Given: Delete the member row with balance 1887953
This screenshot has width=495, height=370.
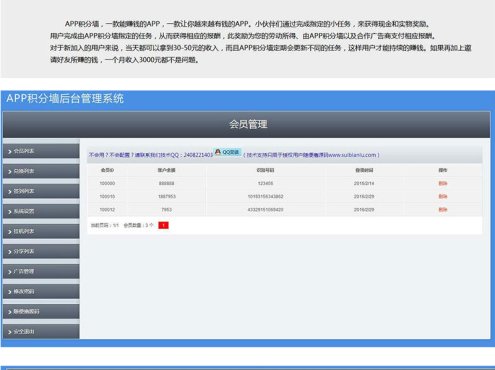Looking at the screenshot, I should (443, 196).
